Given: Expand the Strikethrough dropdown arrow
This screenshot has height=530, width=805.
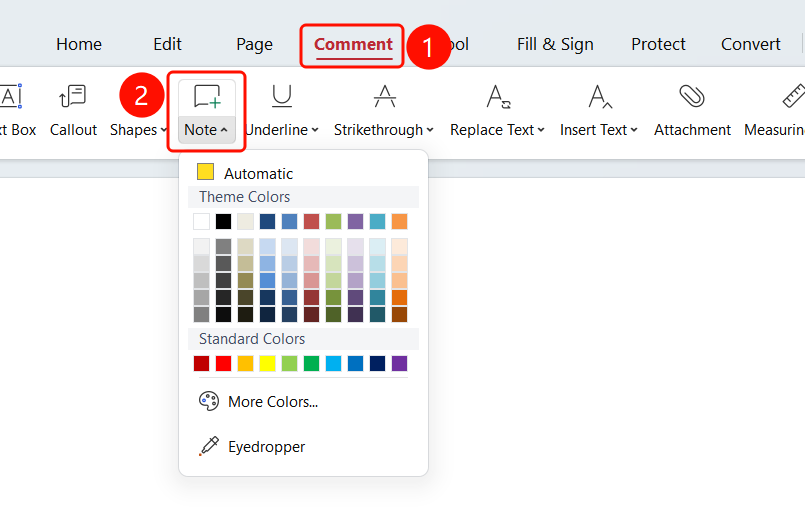Looking at the screenshot, I should (x=430, y=130).
